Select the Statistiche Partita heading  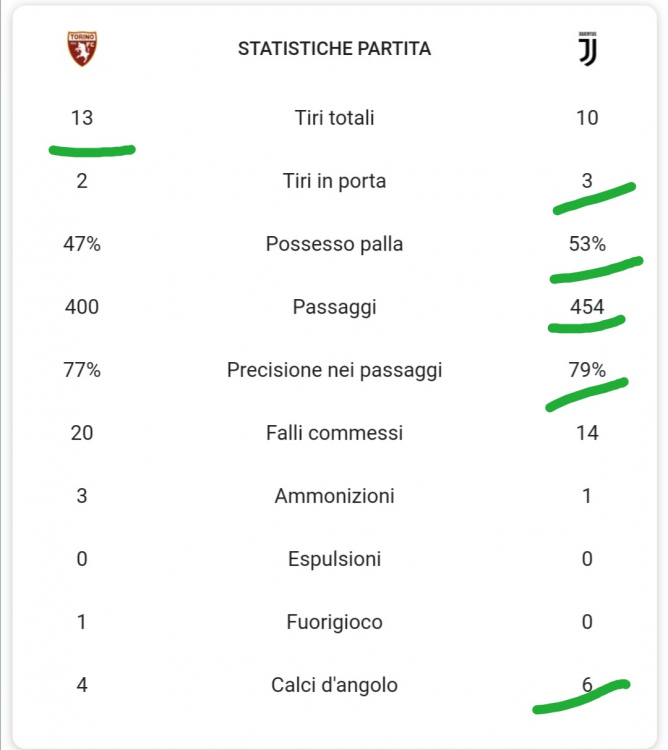pos(334,49)
